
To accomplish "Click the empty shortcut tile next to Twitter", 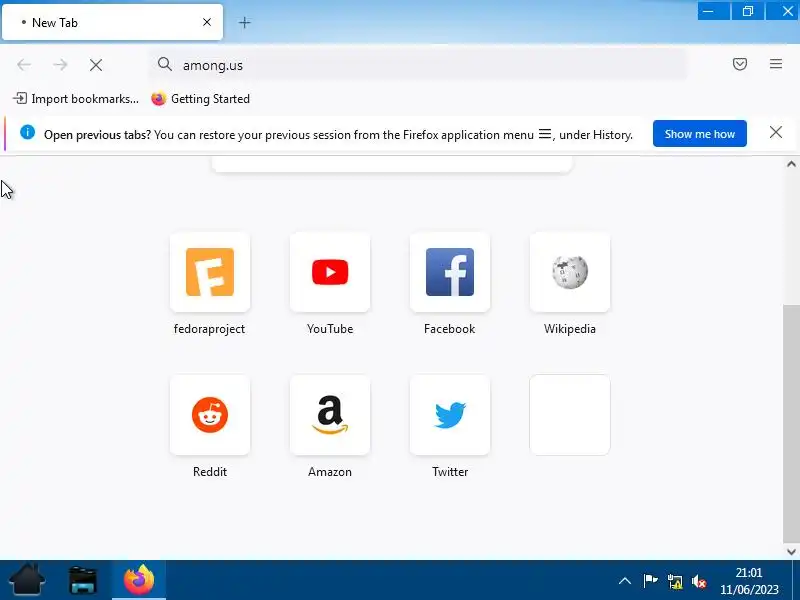I will 570,415.
